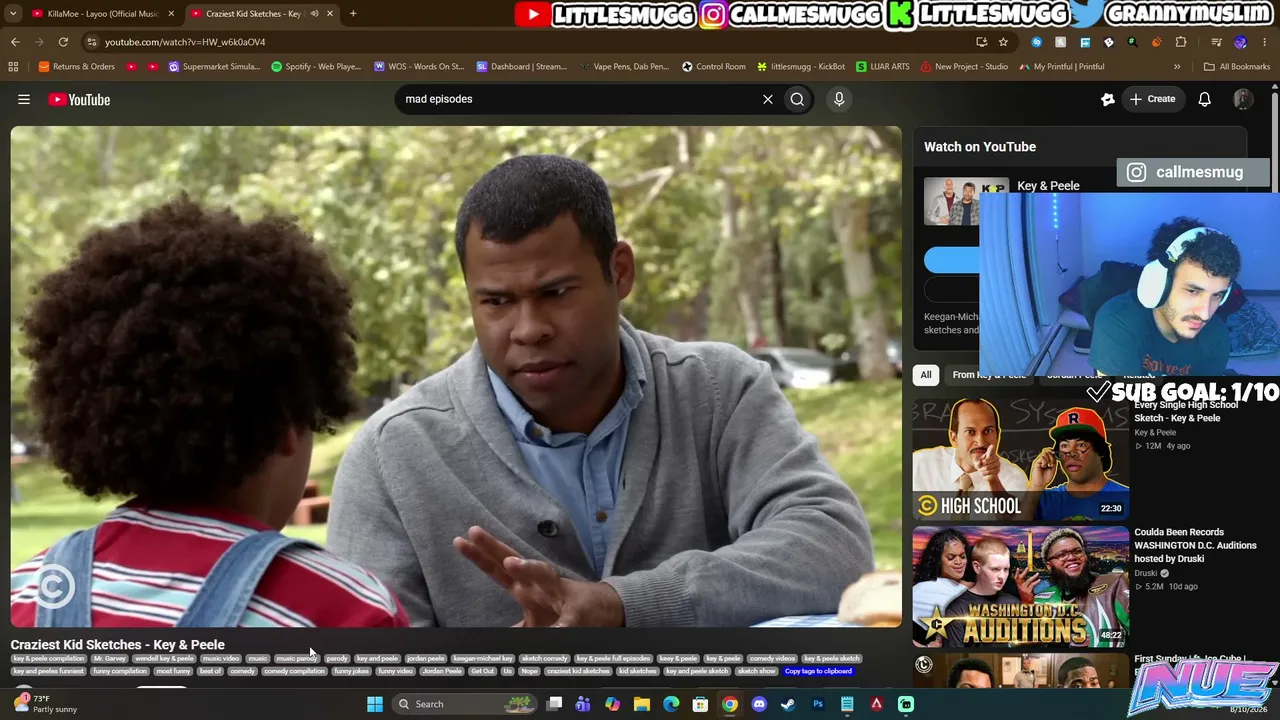Image resolution: width=1280 pixels, height=720 pixels.
Task: Start voice search with microphone icon
Action: point(839,99)
